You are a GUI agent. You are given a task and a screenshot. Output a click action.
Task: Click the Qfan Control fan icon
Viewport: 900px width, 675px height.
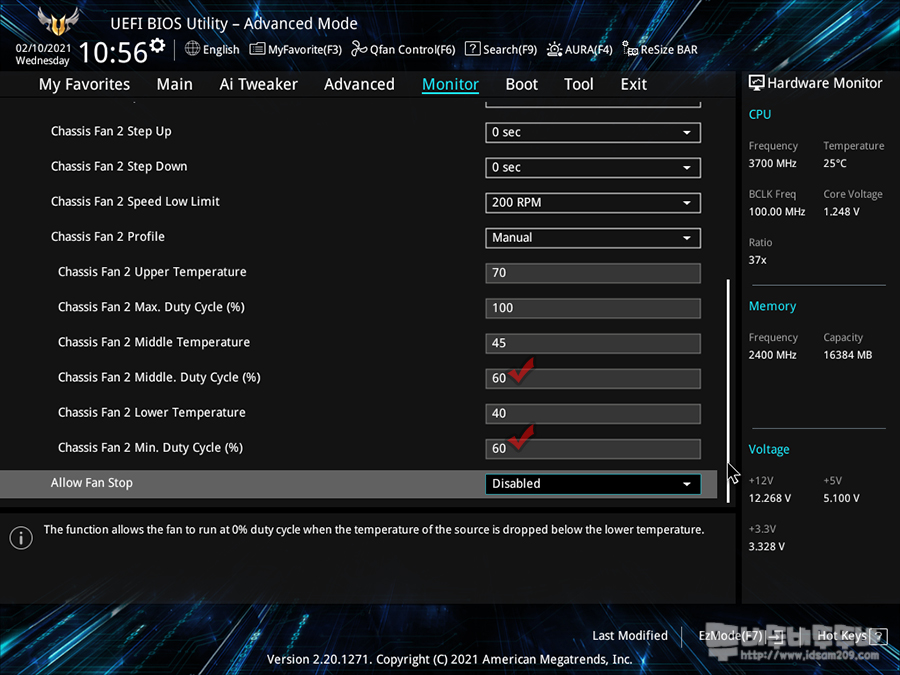click(359, 49)
